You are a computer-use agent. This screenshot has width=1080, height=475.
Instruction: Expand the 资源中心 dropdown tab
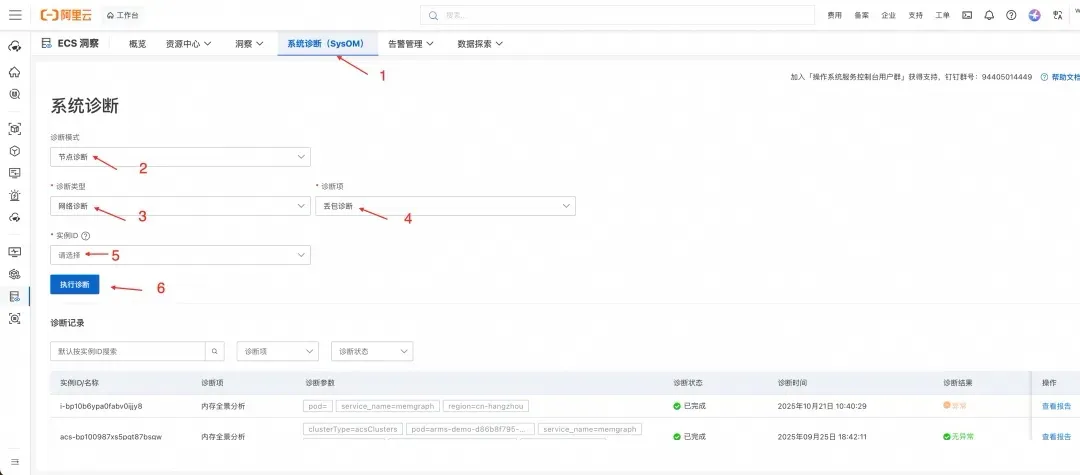188,43
